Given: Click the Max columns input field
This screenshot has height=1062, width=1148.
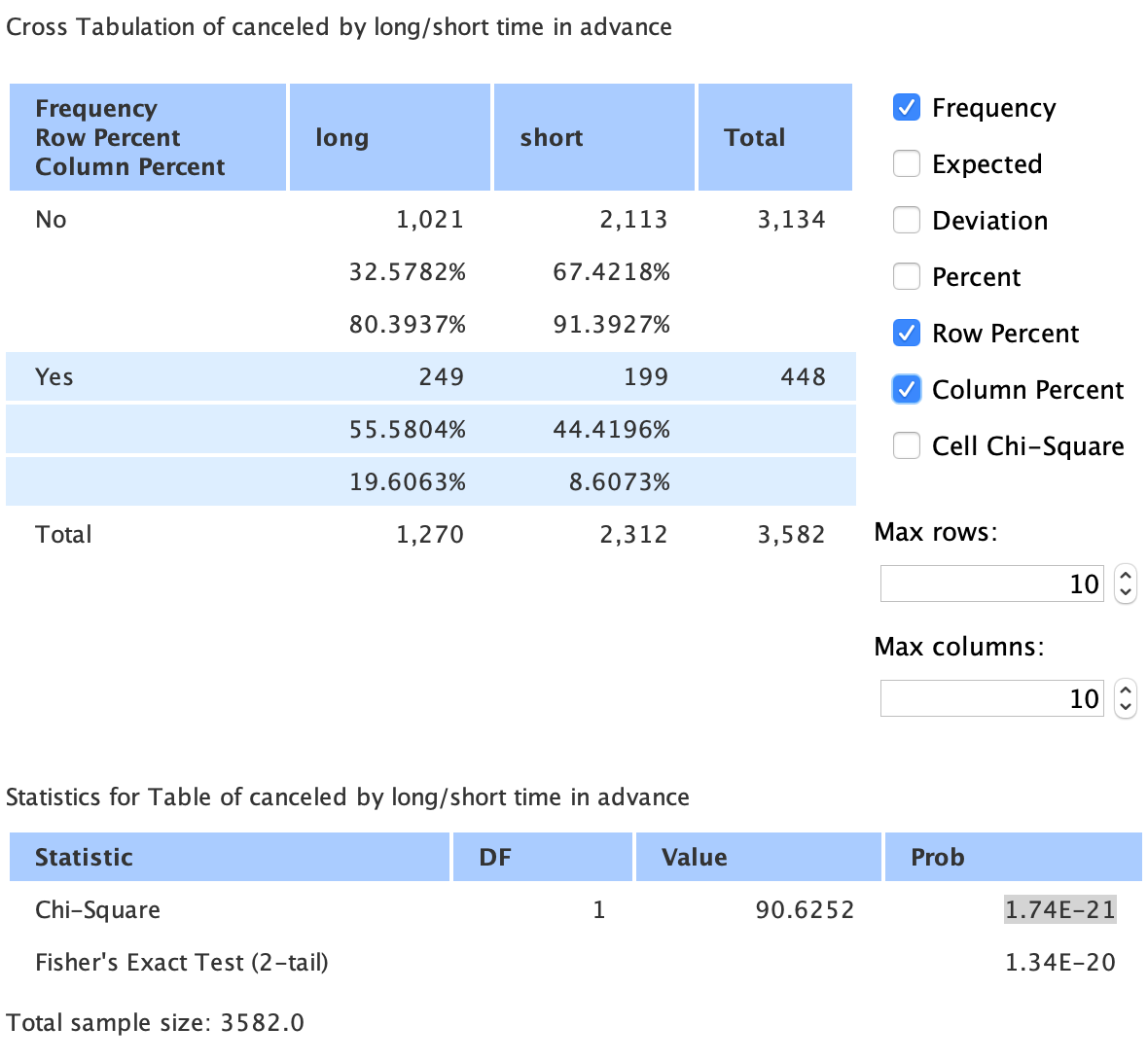Looking at the screenshot, I should tap(990, 699).
